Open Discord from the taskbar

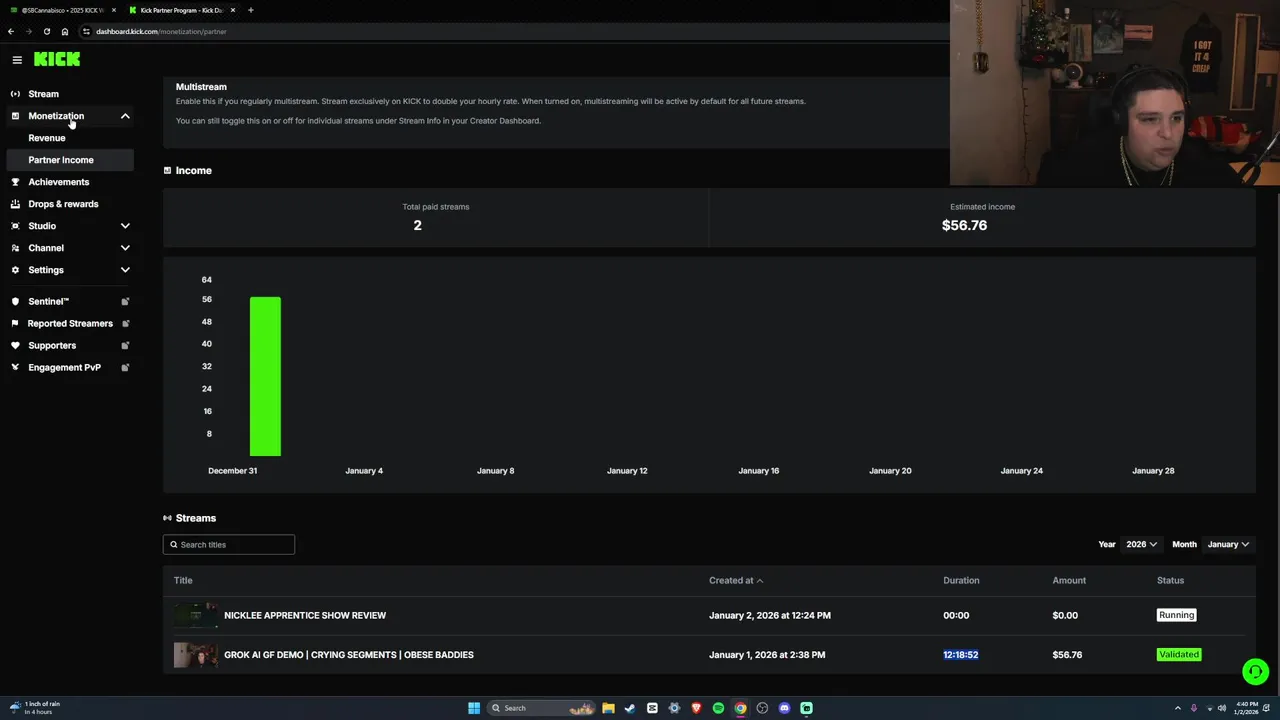tap(784, 708)
